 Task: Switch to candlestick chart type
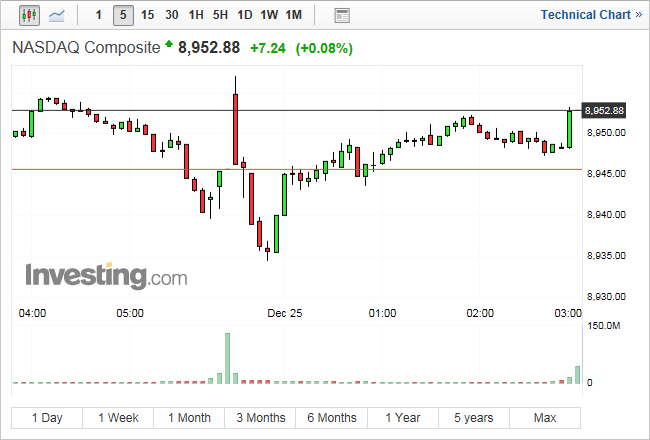[29, 15]
